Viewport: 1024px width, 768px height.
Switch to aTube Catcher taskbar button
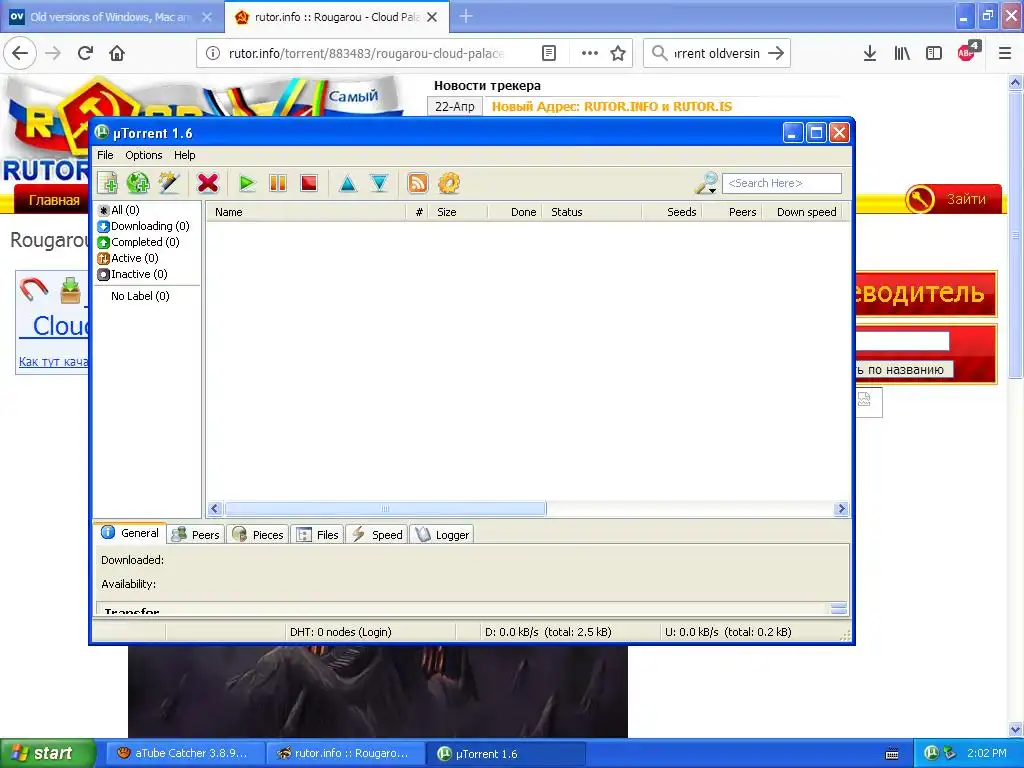click(x=183, y=753)
